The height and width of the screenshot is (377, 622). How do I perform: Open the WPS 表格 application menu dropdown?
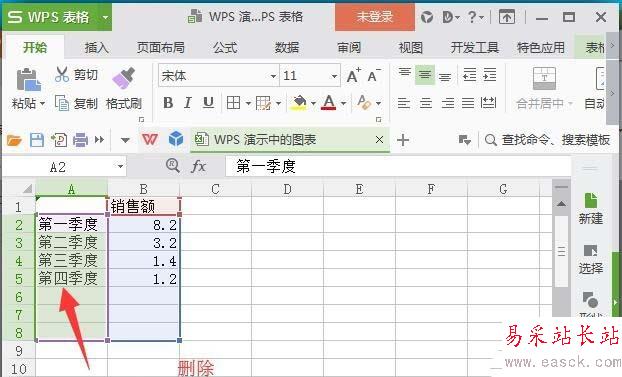point(105,17)
